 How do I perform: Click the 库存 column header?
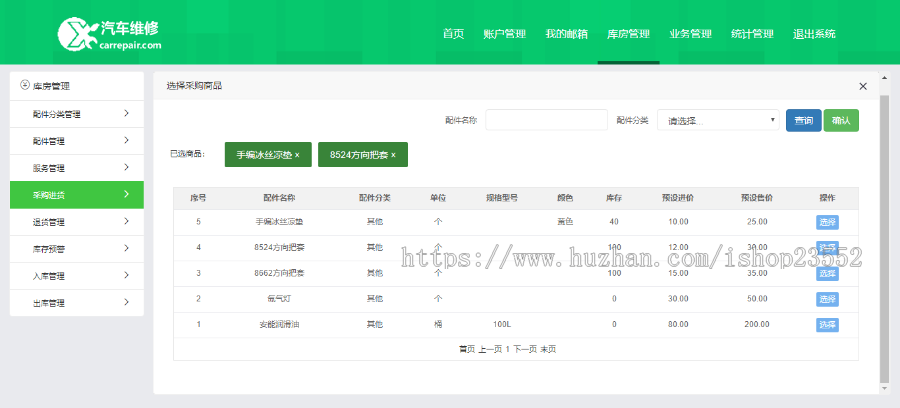[614, 198]
